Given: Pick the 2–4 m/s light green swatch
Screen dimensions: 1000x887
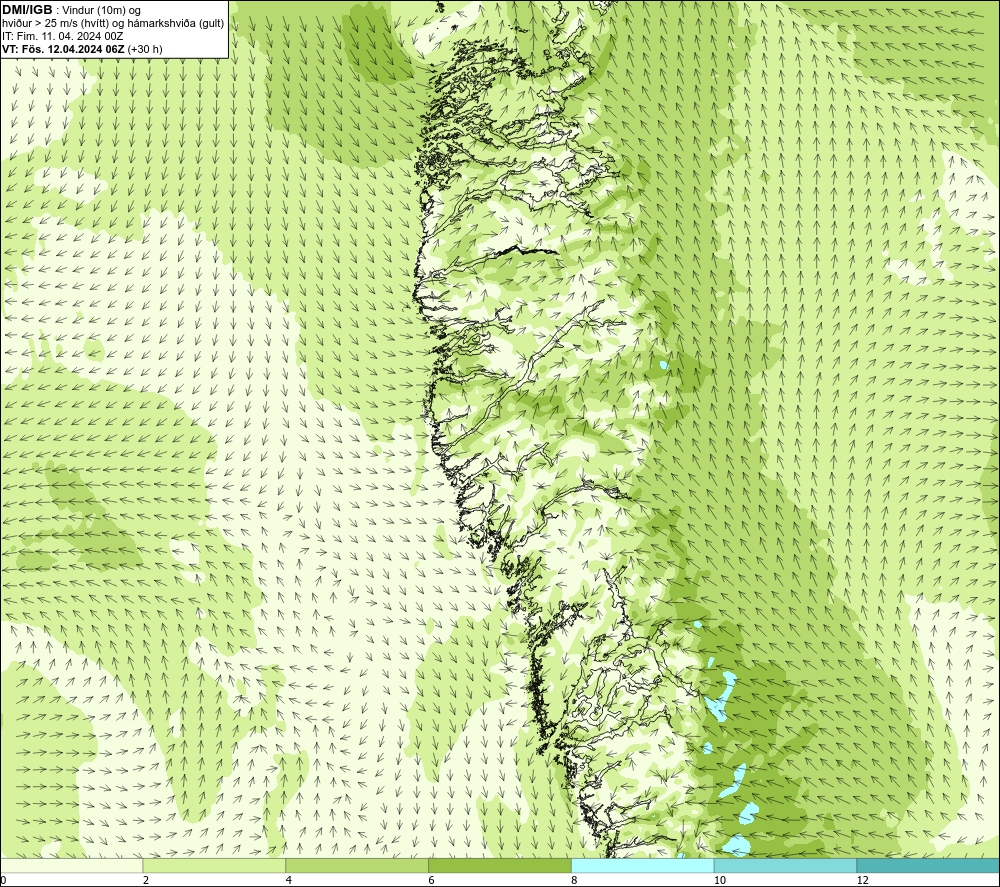Looking at the screenshot, I should pyautogui.click(x=214, y=865).
